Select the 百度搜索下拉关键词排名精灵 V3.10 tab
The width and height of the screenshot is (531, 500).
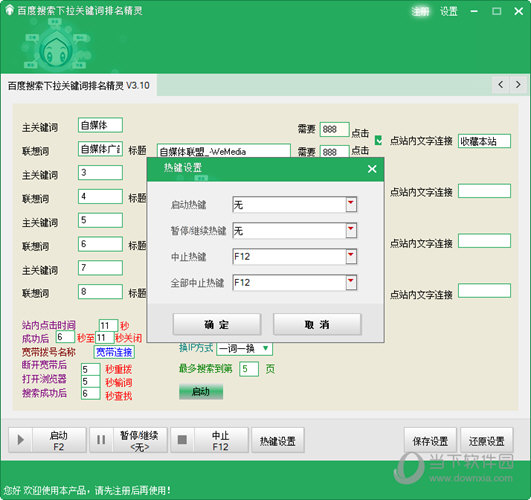click(79, 86)
